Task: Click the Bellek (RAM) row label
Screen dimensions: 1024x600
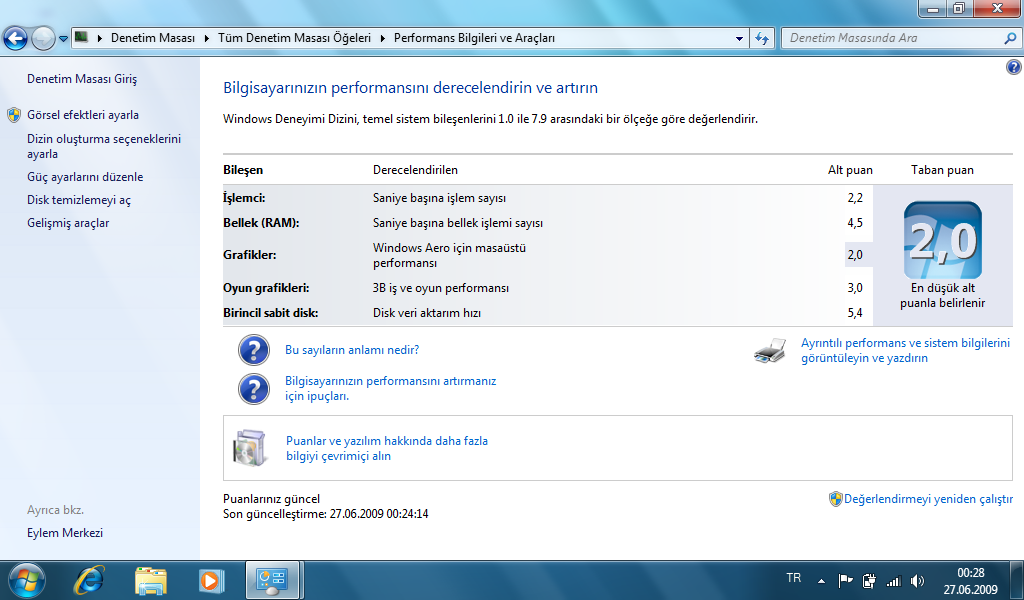Action: [261, 223]
